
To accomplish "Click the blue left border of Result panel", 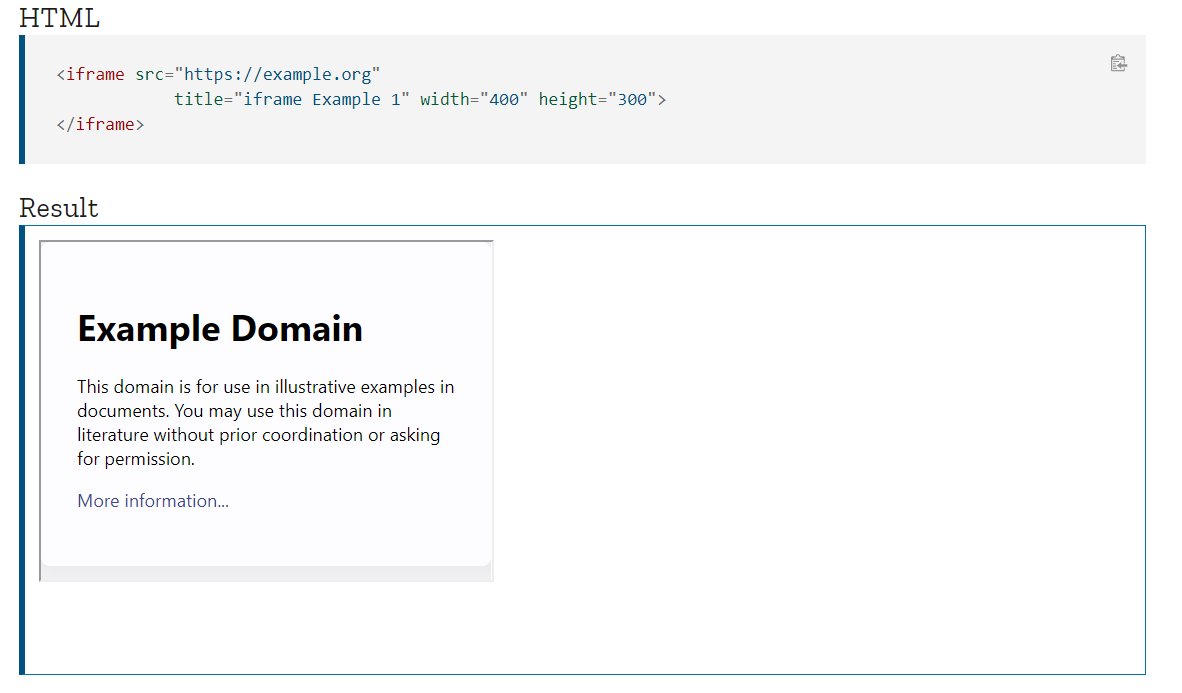I will [22, 449].
